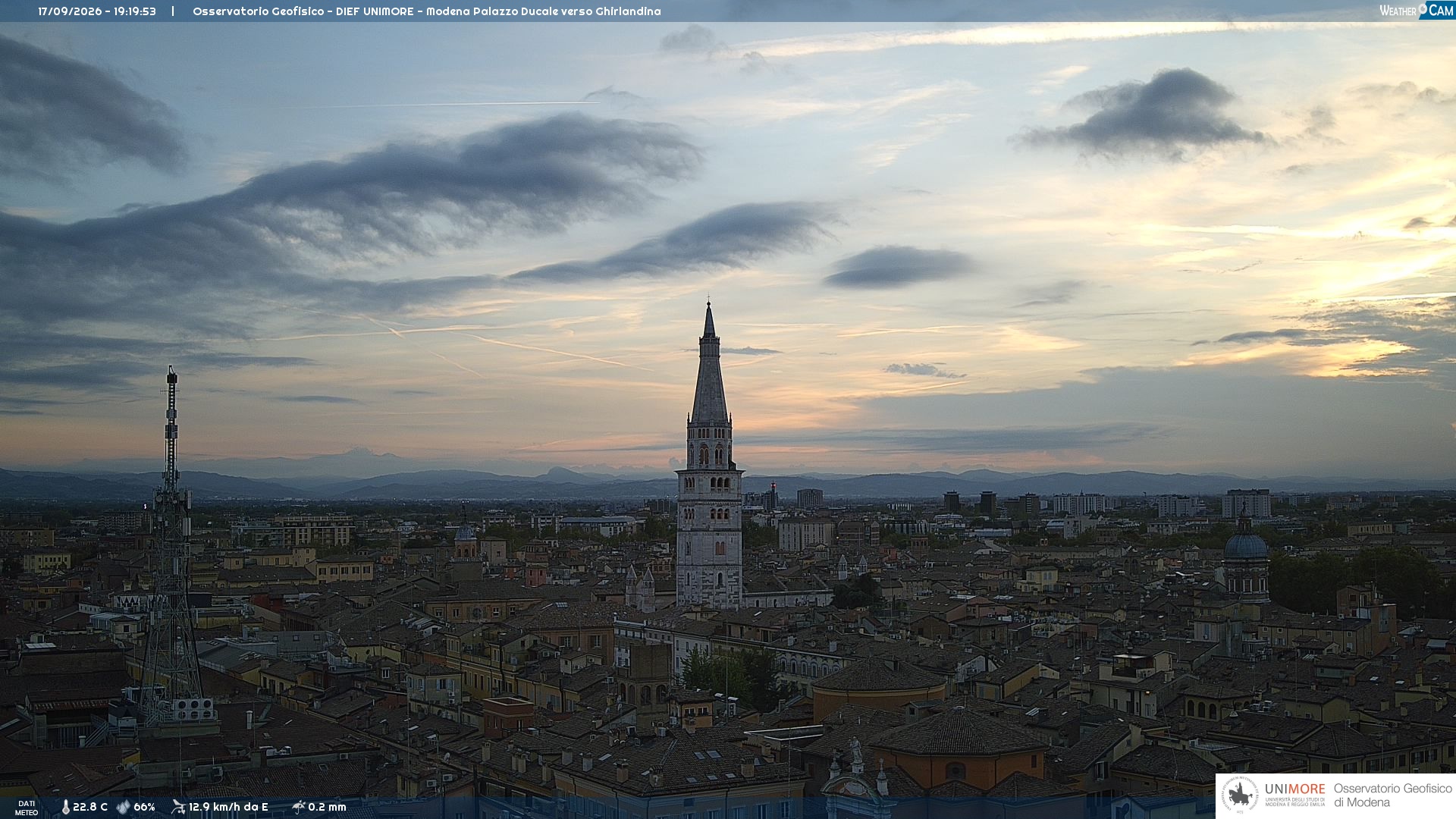Click the thermometer temperature icon

[x=66, y=807]
